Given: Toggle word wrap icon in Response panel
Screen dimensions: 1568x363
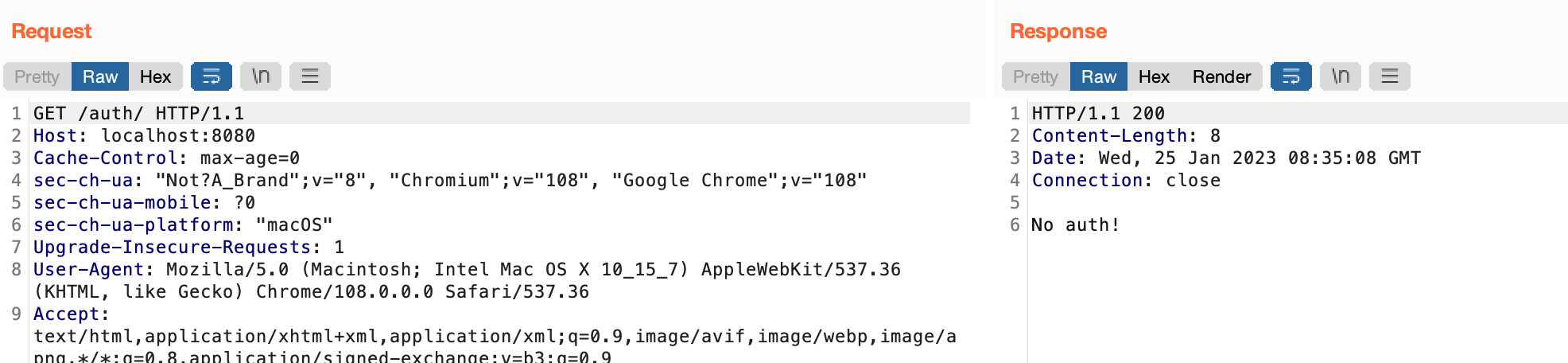Looking at the screenshot, I should (x=1290, y=76).
